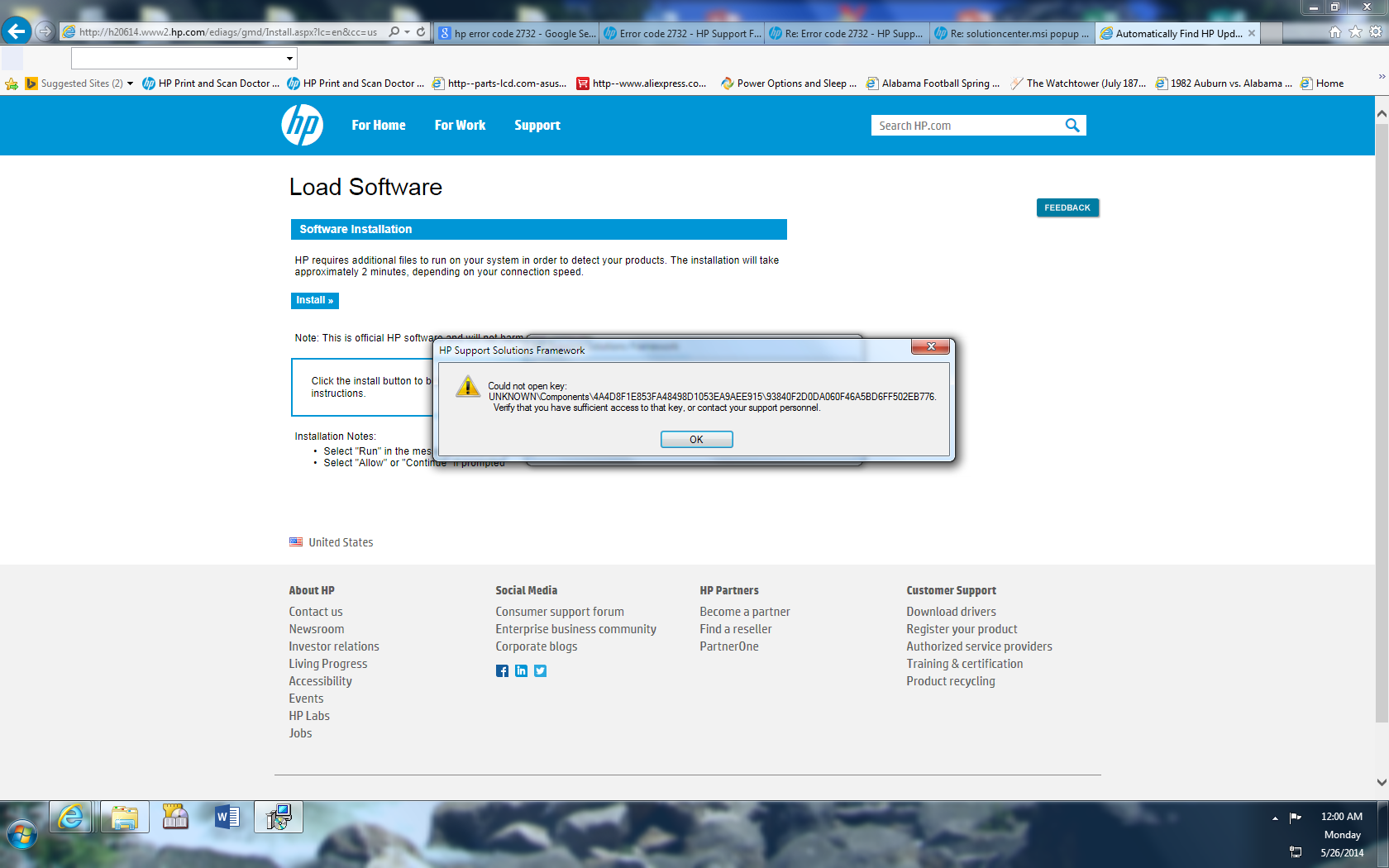This screenshot has height=868, width=1389.
Task: Click the HP.com search magnifier icon
Action: point(1072,126)
